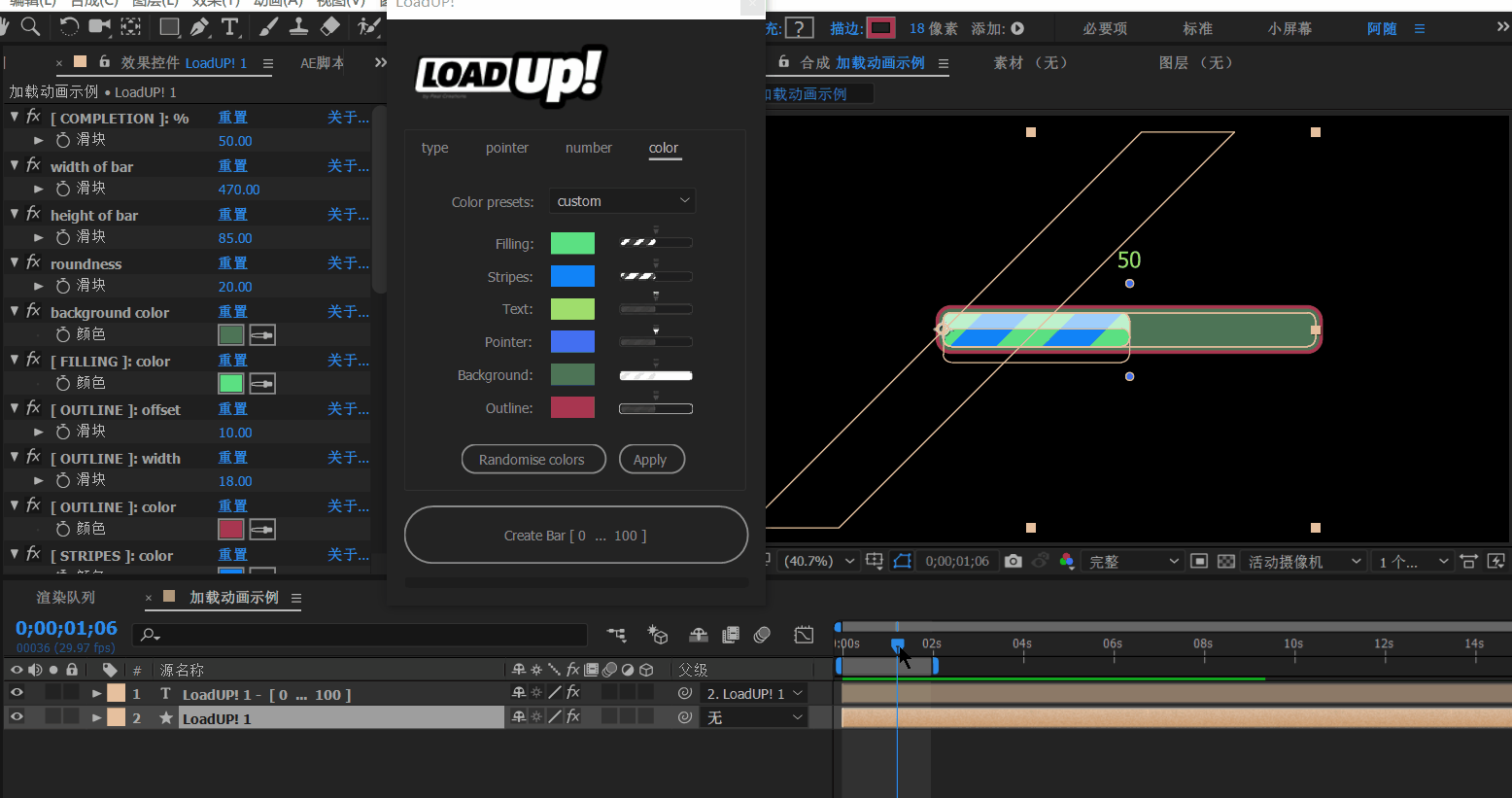Open 关于 about link for roundness
Image resolution: width=1512 pixels, height=798 pixels.
[x=348, y=262]
